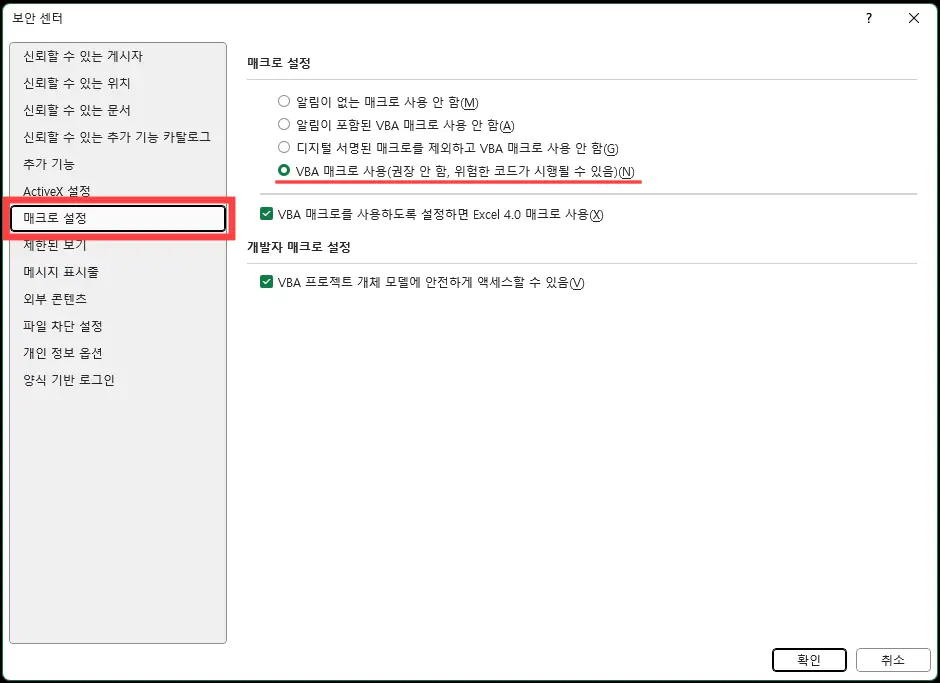Image resolution: width=940 pixels, height=683 pixels.
Task: Select 추가 기능 in the sidebar
Action: pyautogui.click(x=48, y=164)
